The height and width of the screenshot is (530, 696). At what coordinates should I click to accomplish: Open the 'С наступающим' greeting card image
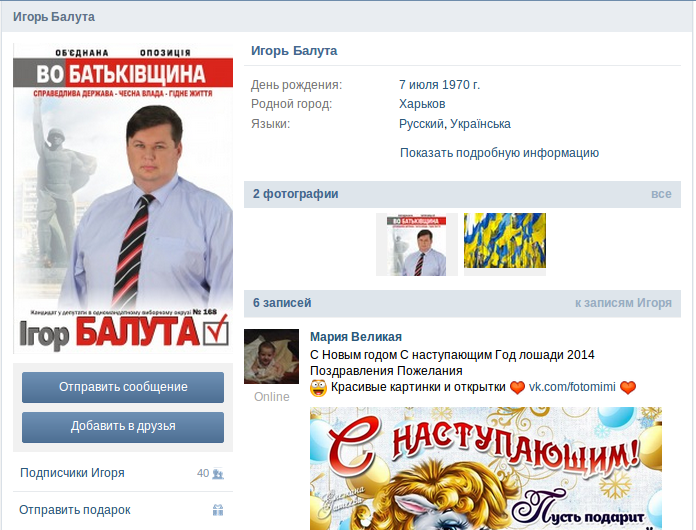click(486, 468)
